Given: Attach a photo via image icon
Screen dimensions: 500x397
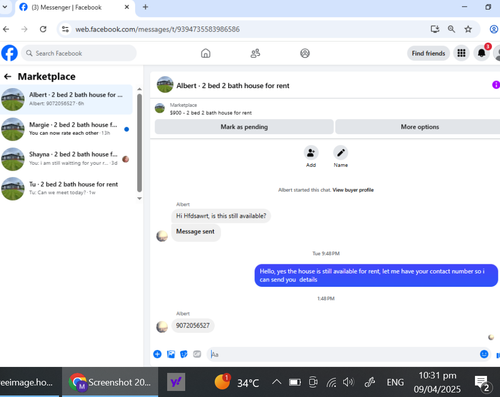Looking at the screenshot, I should click(x=171, y=354).
